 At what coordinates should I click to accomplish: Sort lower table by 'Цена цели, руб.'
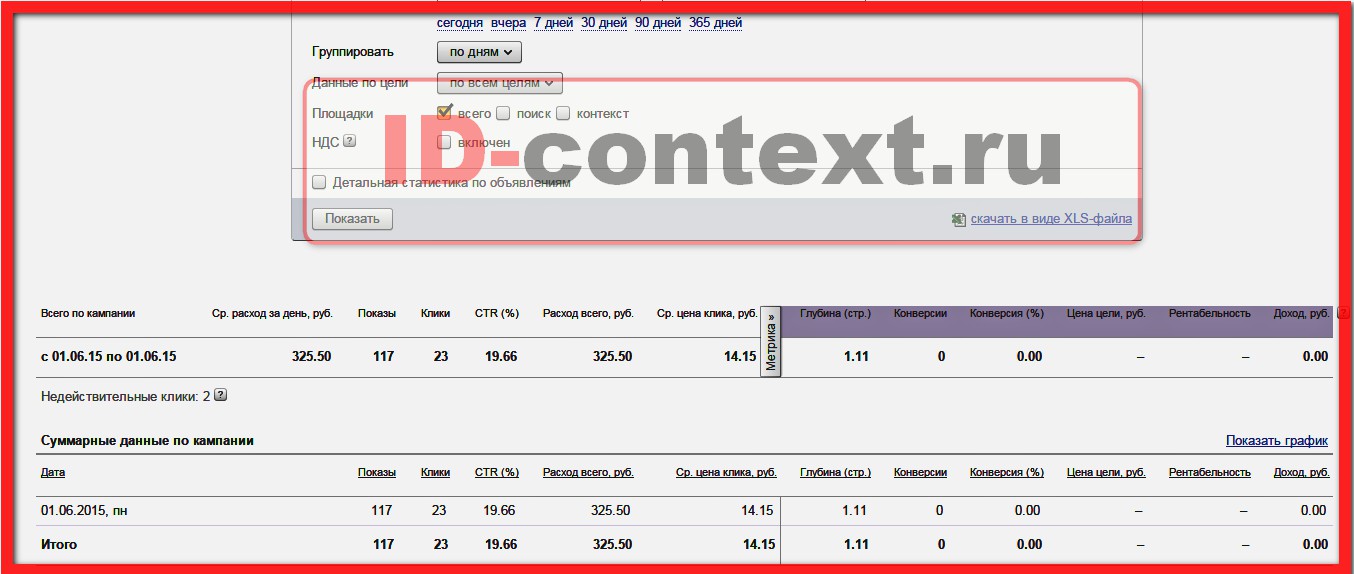point(1106,472)
